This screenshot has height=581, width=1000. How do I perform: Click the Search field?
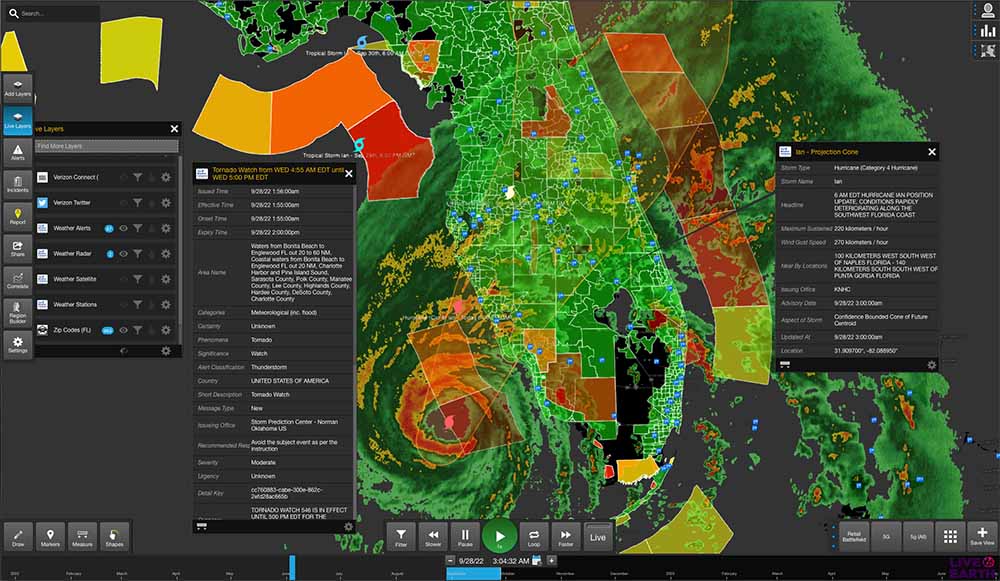pyautogui.click(x=54, y=13)
